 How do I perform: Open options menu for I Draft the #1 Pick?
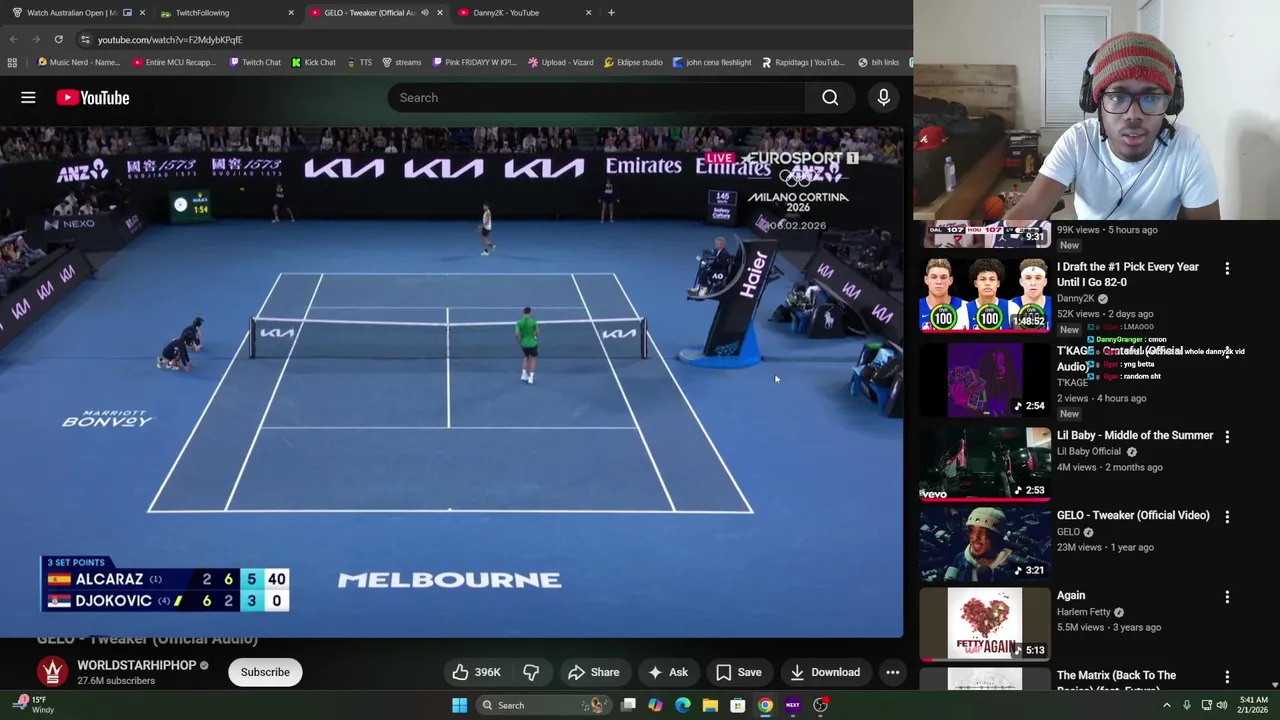(x=1227, y=268)
